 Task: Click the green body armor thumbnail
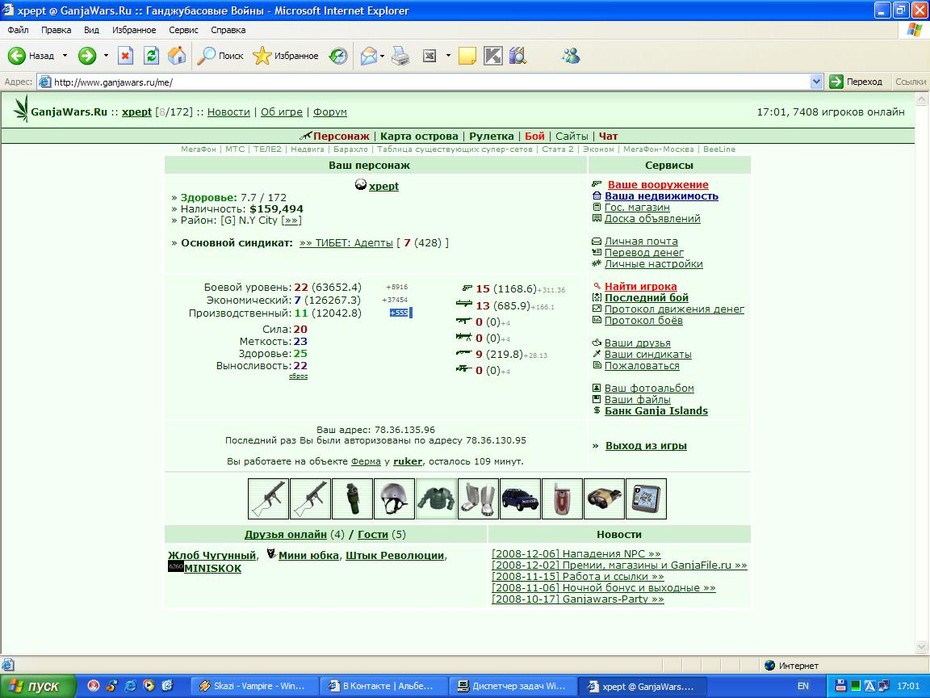437,499
